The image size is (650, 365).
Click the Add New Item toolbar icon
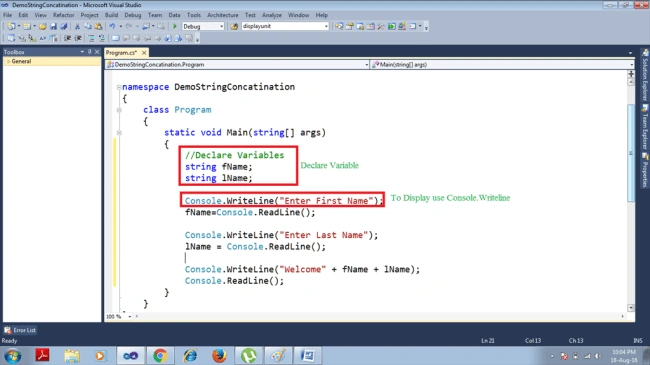[x=27, y=26]
